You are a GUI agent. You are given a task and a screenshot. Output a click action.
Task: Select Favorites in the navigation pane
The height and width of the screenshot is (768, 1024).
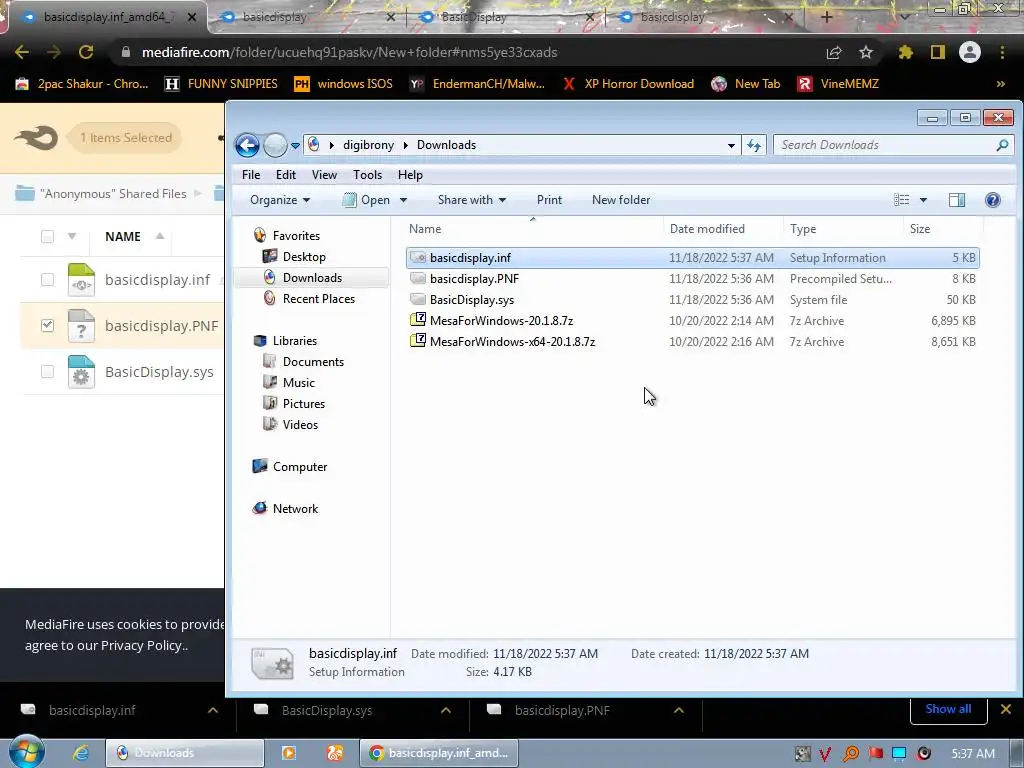[296, 236]
